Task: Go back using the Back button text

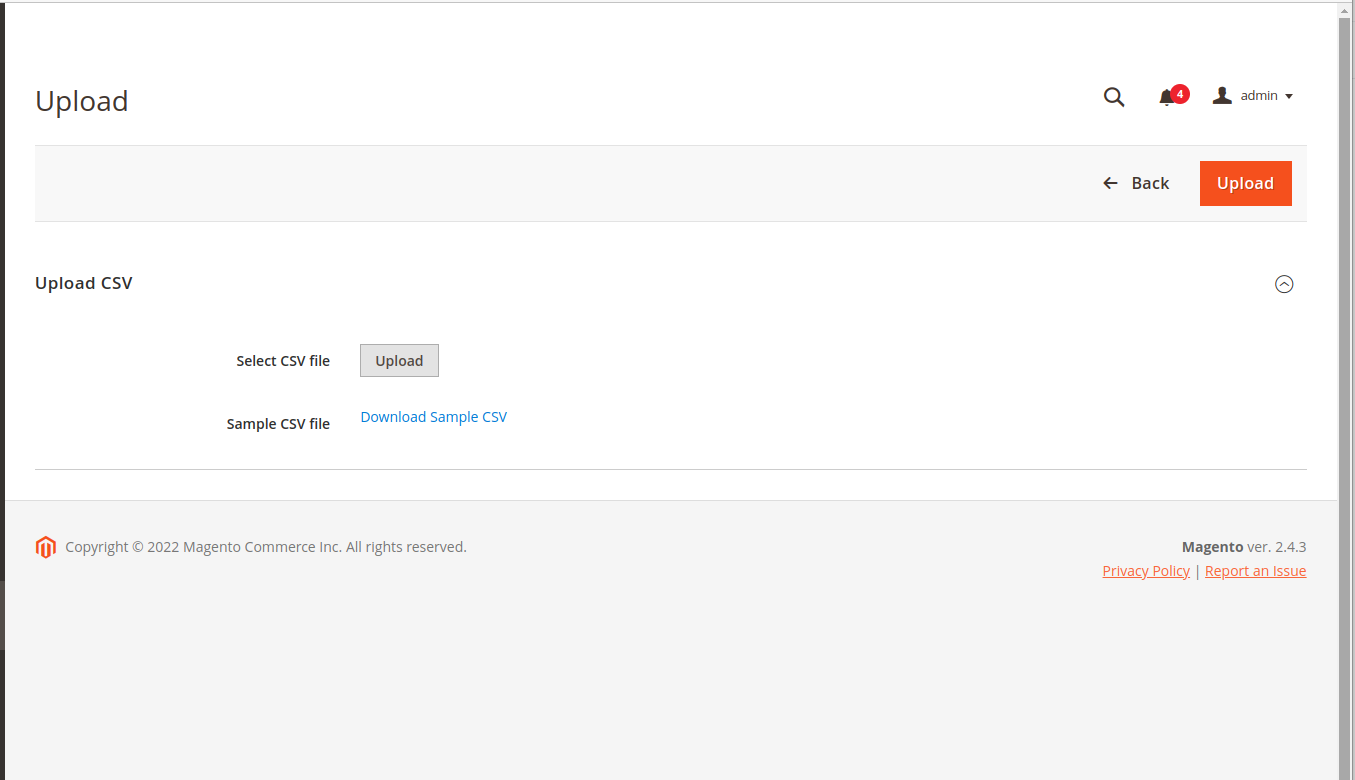Action: 1150,183
